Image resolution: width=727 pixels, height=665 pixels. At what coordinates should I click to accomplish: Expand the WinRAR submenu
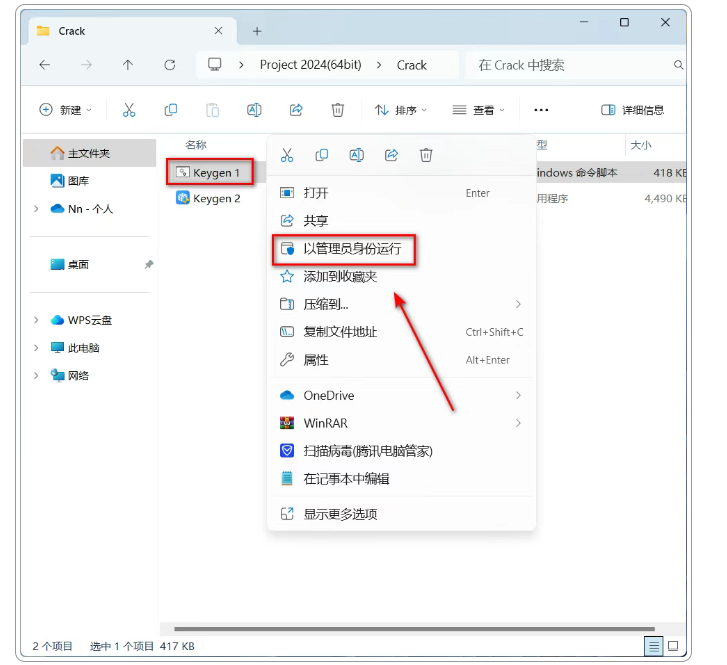point(518,423)
